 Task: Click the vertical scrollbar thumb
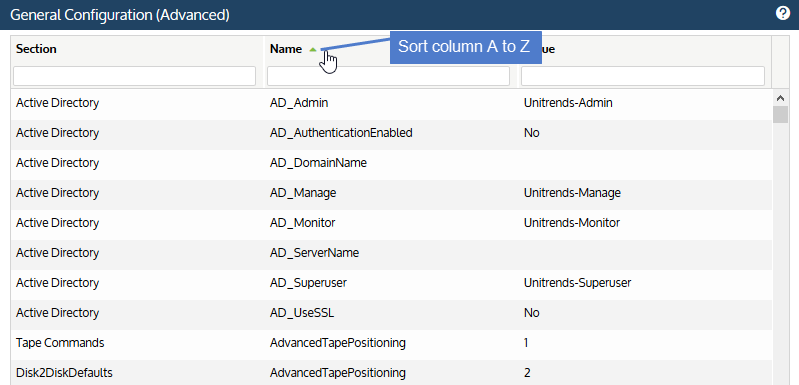pyautogui.click(x=780, y=114)
